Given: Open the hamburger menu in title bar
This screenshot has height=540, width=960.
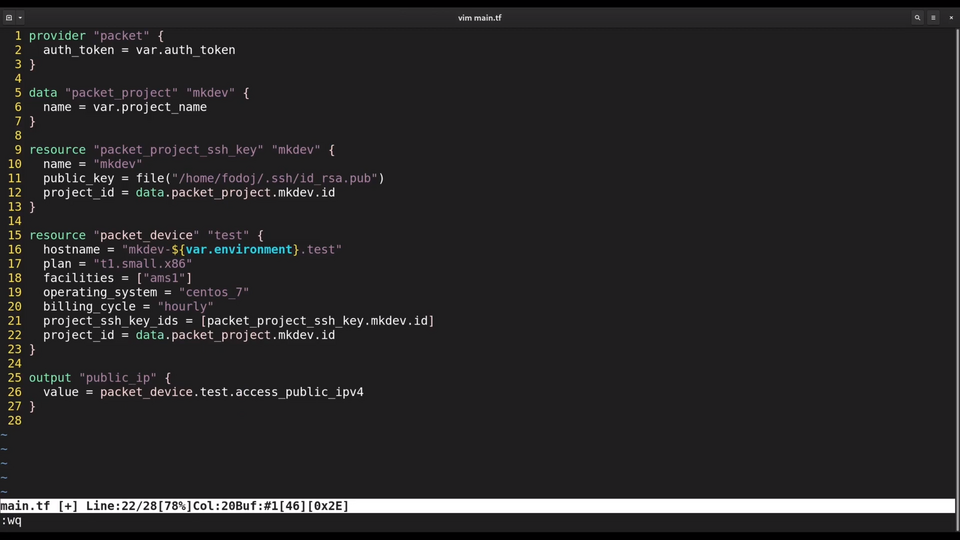Looking at the screenshot, I should tap(933, 18).
